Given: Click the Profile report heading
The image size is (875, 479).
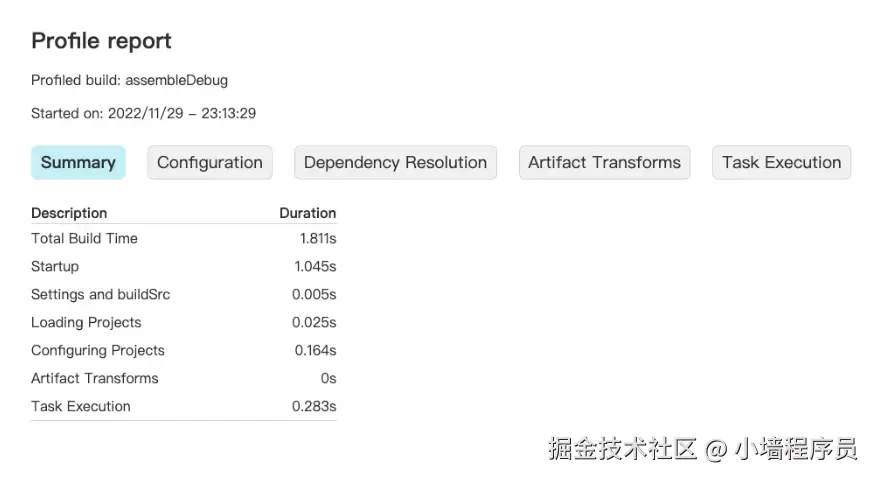Looking at the screenshot, I should pyautogui.click(x=101, y=41).
